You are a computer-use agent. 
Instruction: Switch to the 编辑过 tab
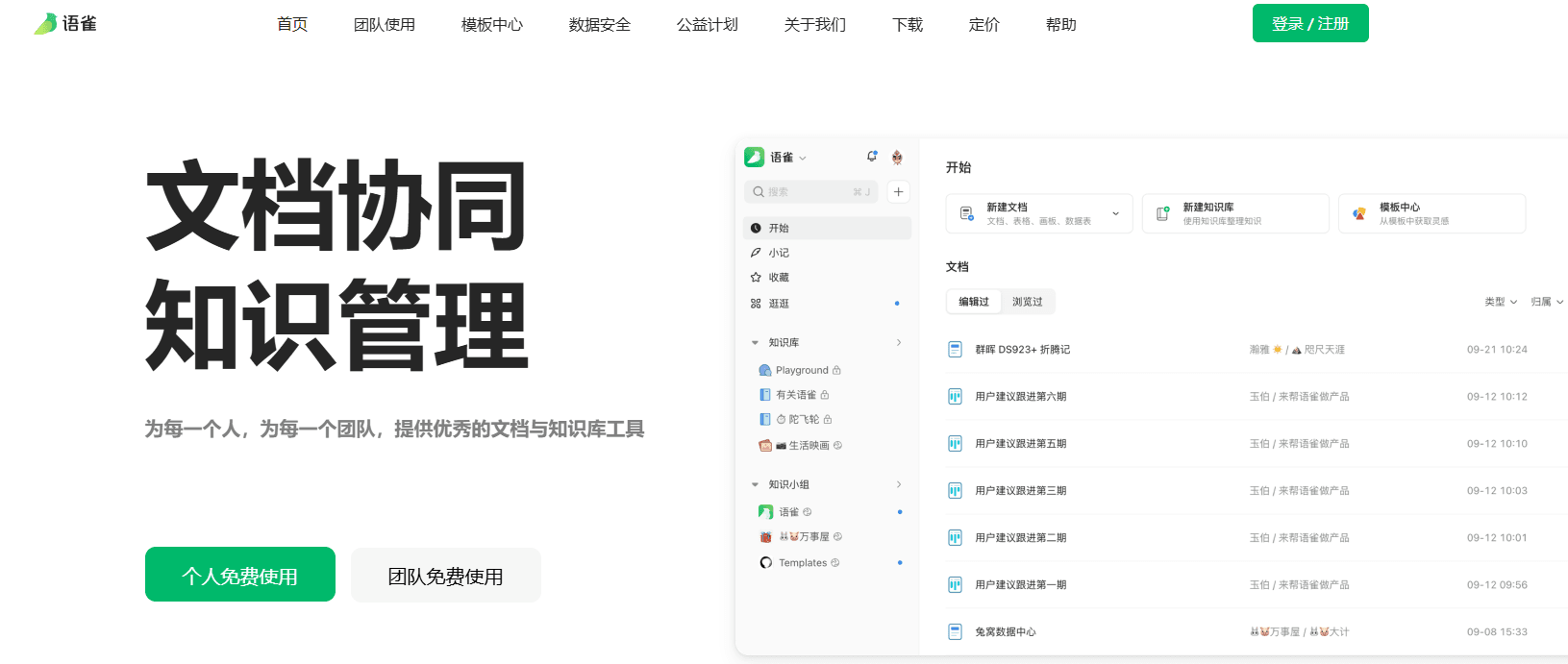pyautogui.click(x=974, y=302)
